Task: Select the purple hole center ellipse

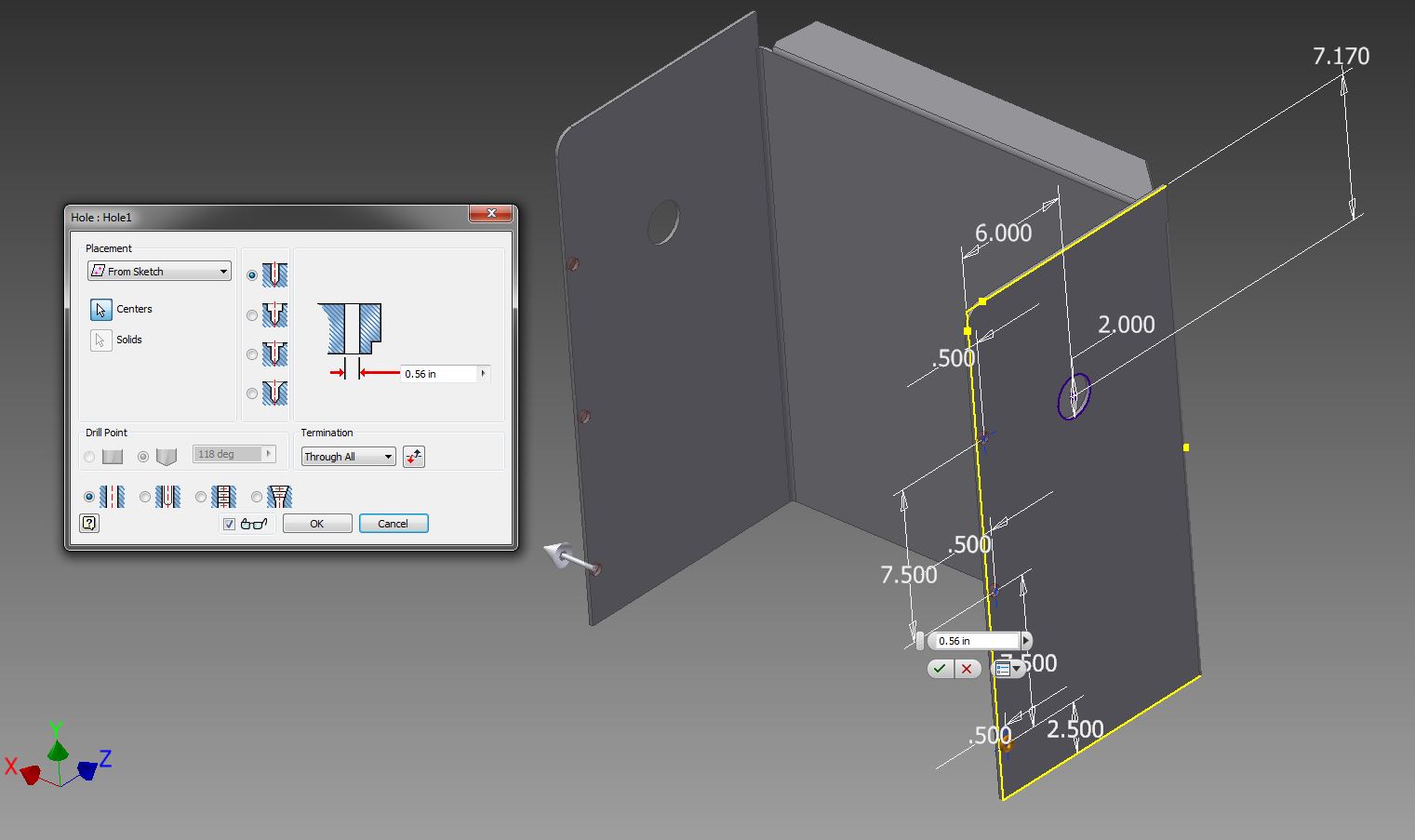Action: [1074, 396]
